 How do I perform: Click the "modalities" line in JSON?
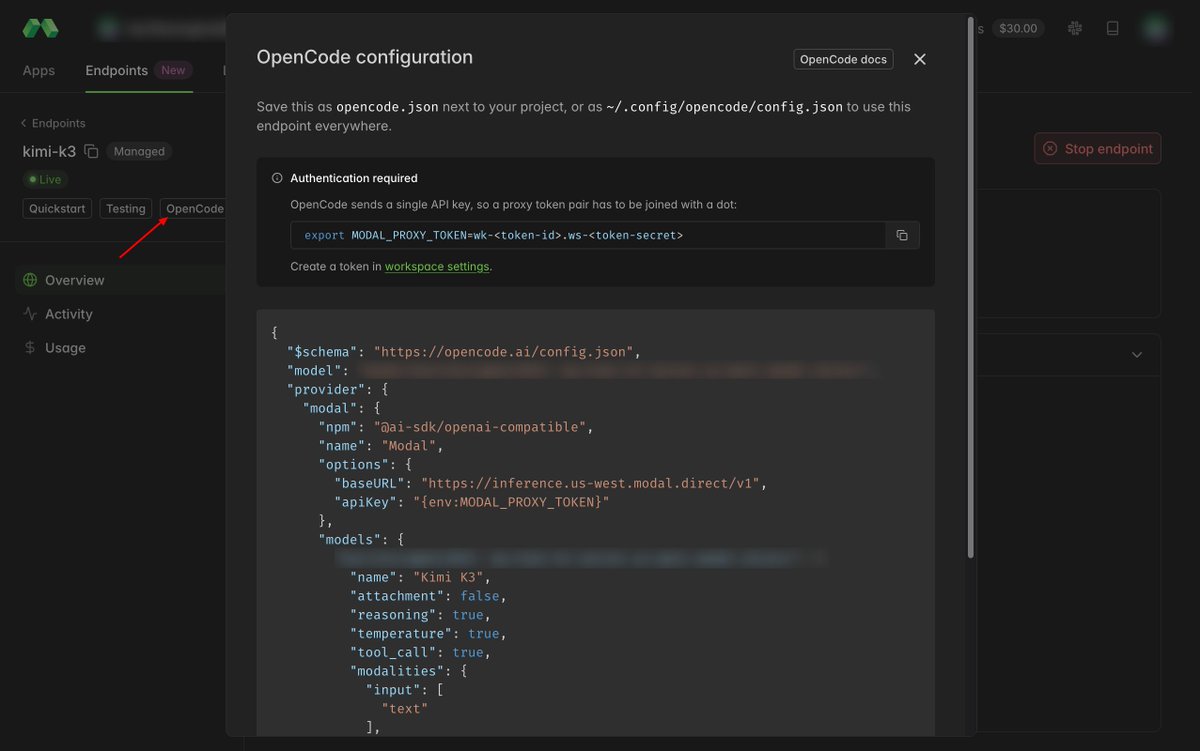[x=408, y=671]
